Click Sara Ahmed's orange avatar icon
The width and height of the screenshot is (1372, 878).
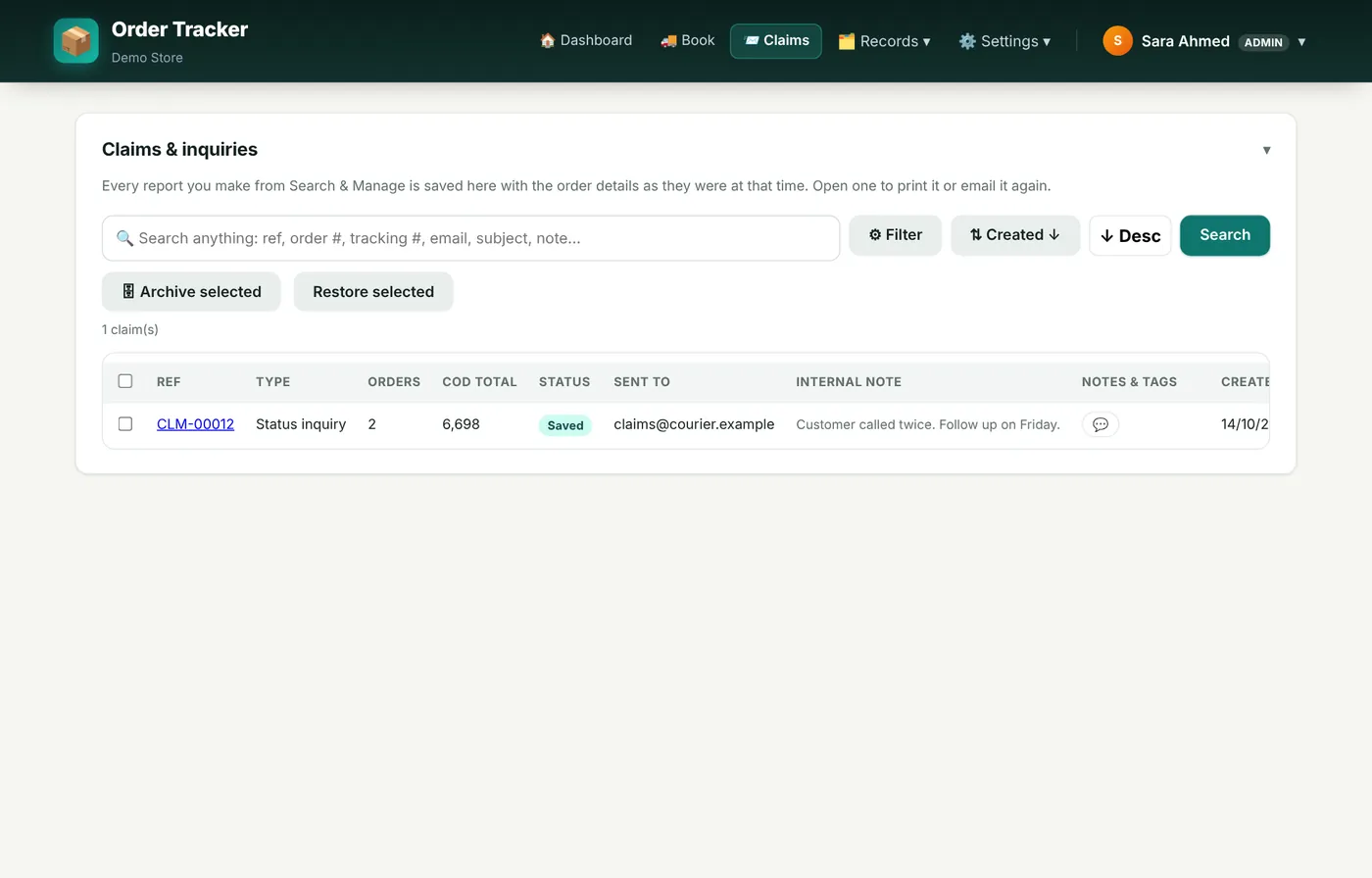(x=1117, y=41)
